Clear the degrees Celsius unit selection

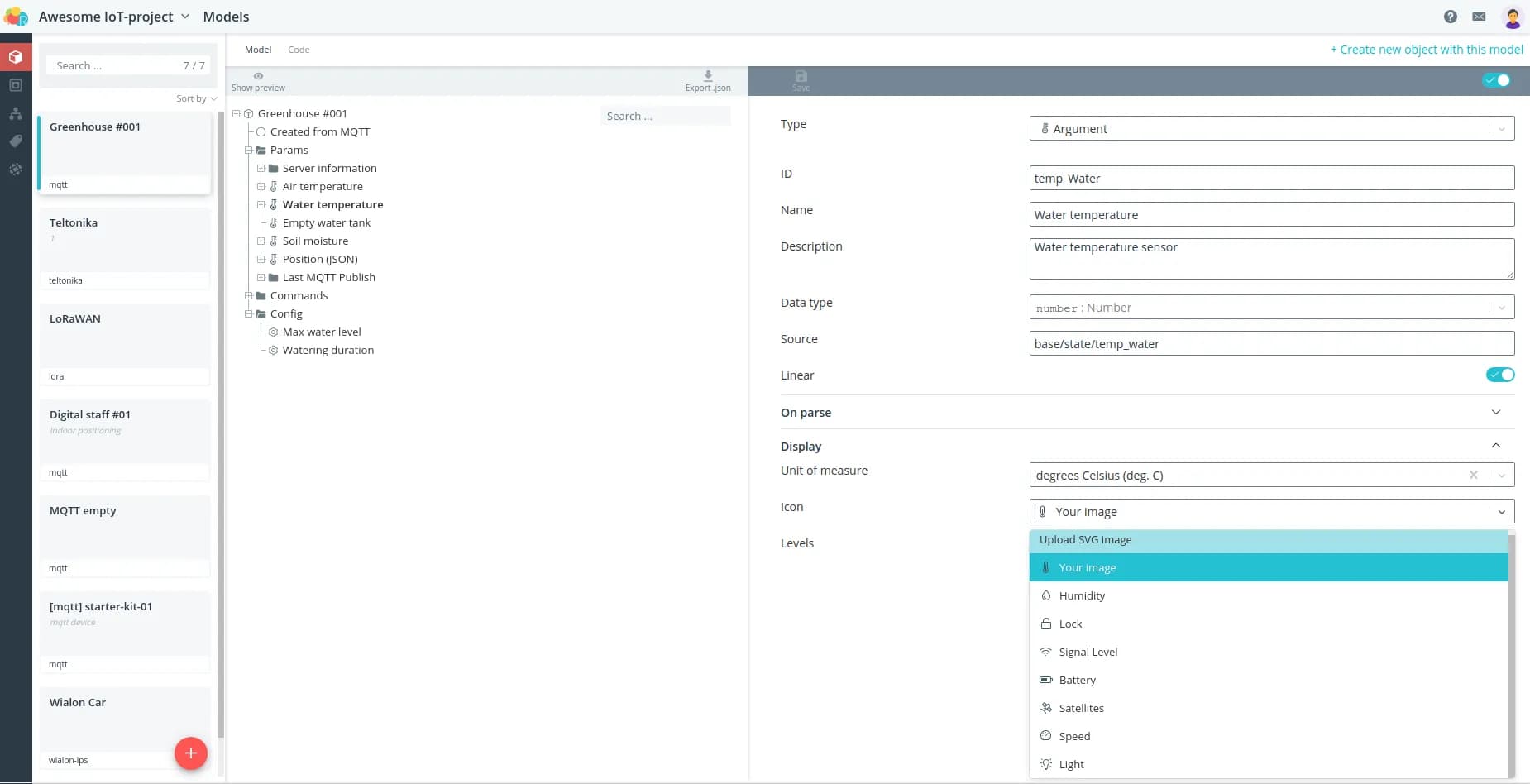coord(1473,475)
